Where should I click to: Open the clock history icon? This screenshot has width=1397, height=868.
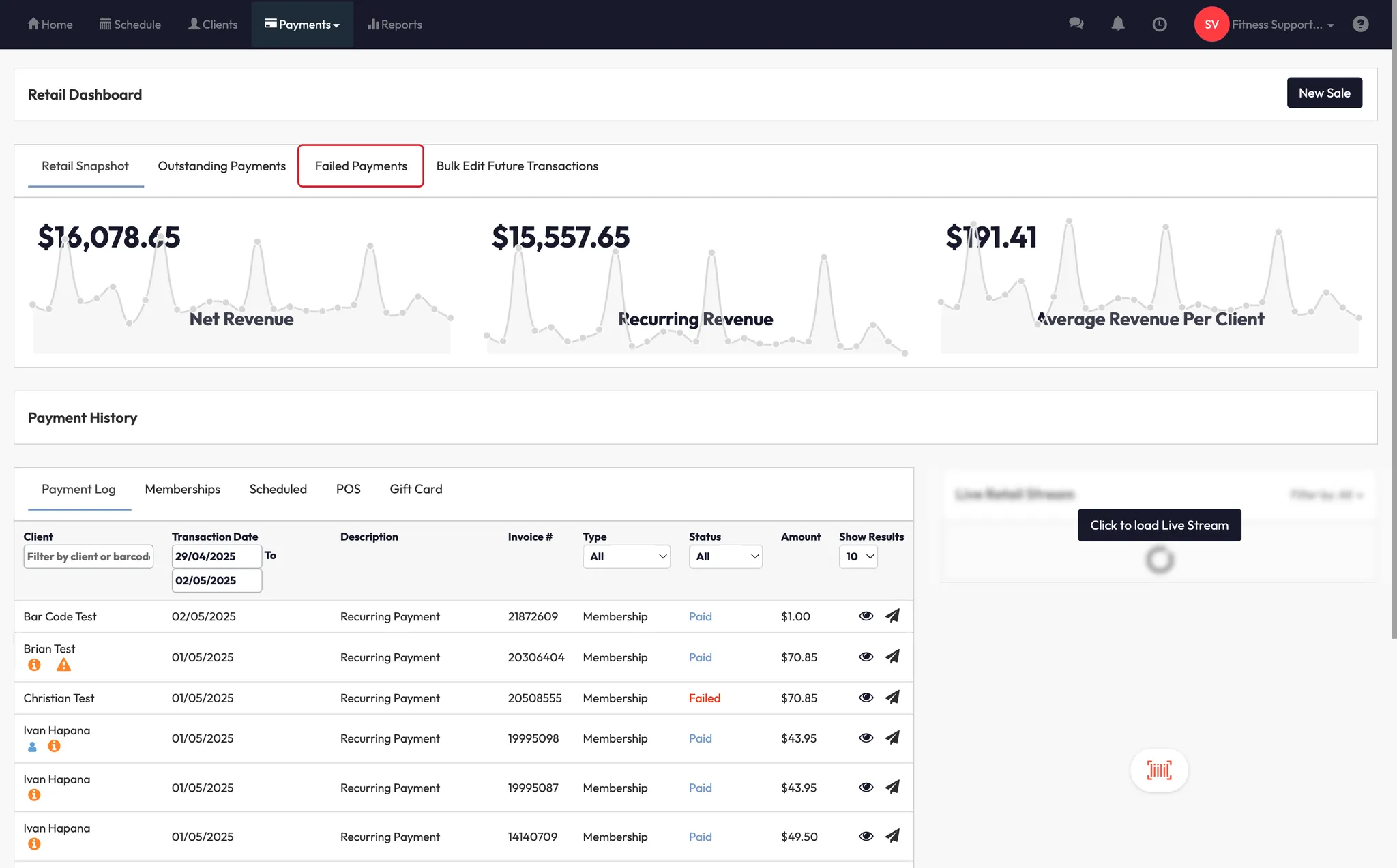point(1159,25)
